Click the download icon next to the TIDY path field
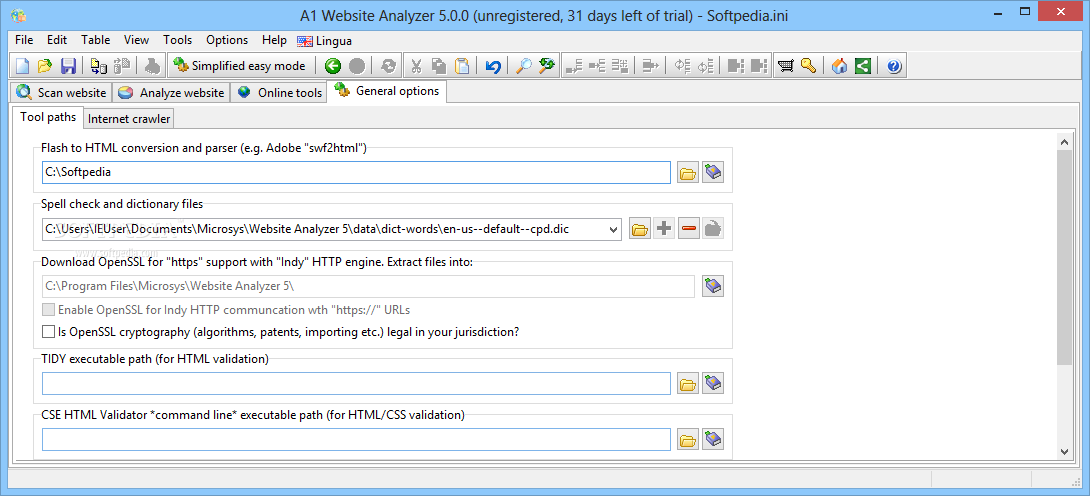Image resolution: width=1090 pixels, height=496 pixels. (713, 383)
